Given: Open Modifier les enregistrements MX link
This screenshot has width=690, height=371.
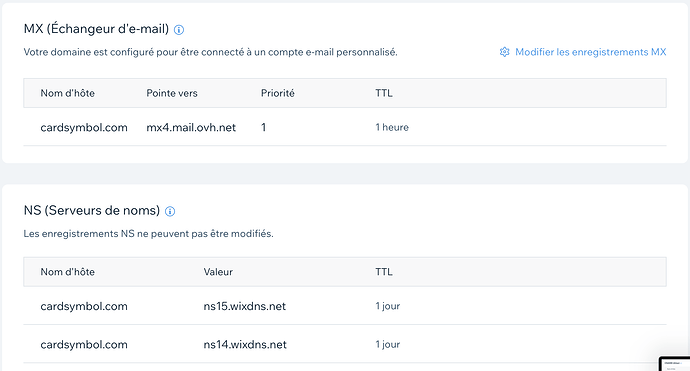Looking at the screenshot, I should (x=591, y=52).
